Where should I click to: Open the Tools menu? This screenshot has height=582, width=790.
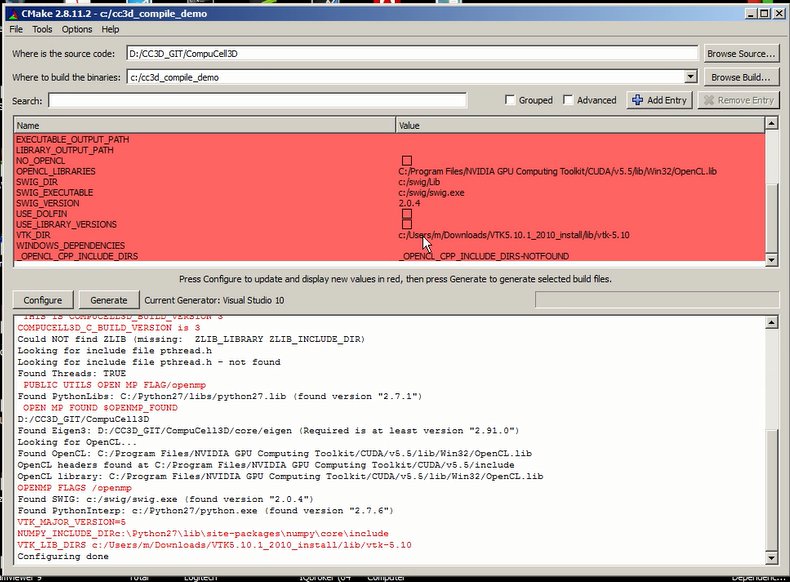tap(42, 30)
